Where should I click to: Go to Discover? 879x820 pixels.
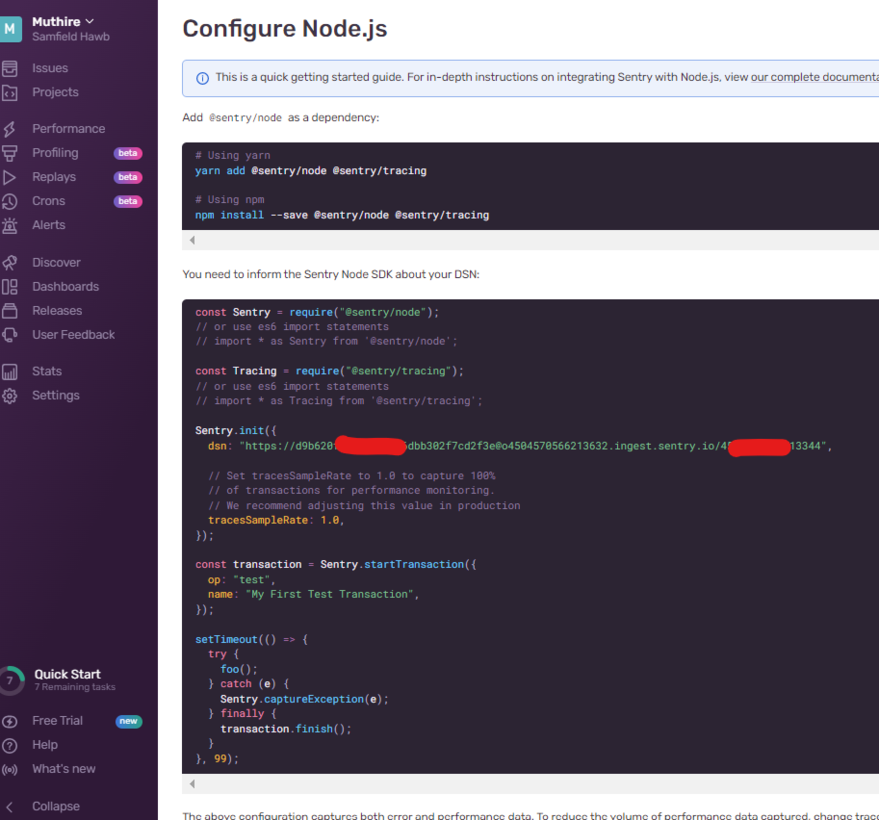[x=56, y=263]
